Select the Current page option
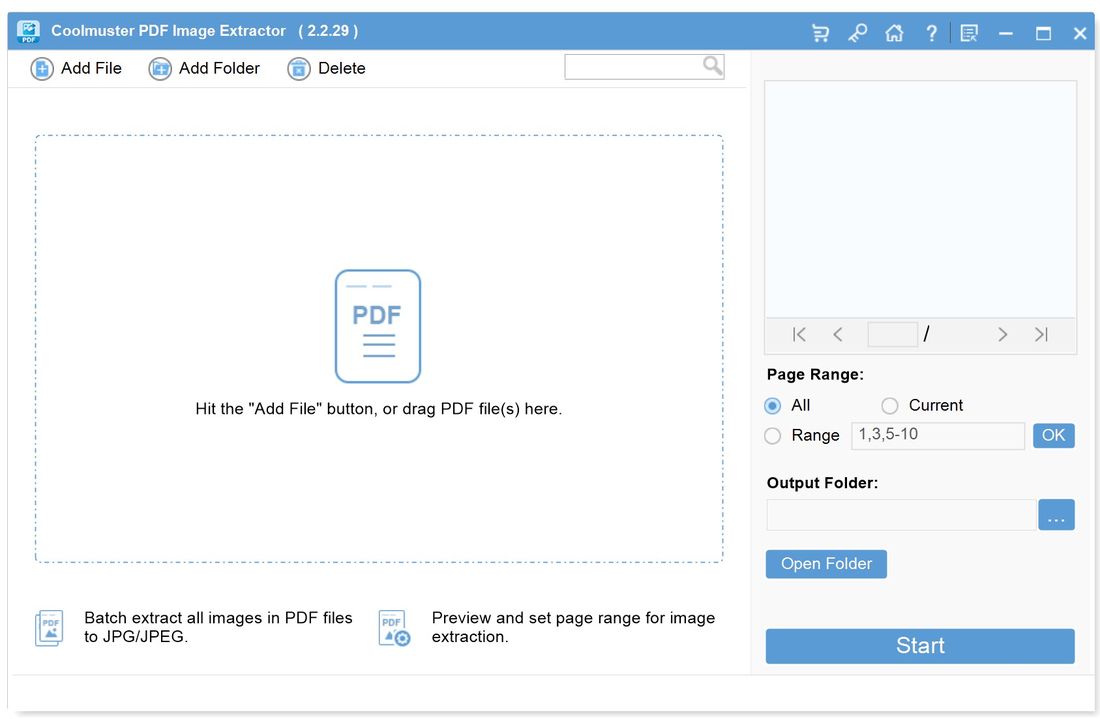 pyautogui.click(x=889, y=405)
